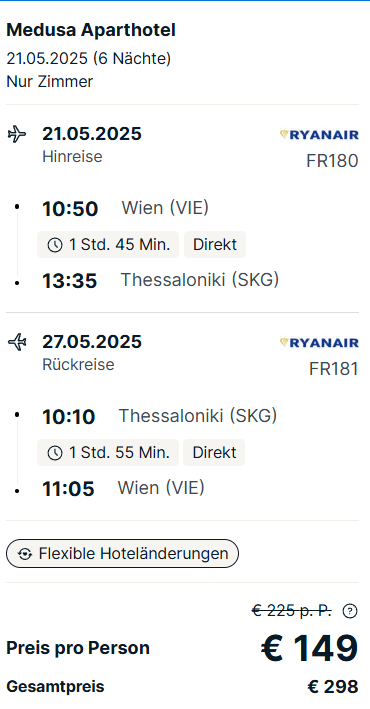Click the Ryanair logo for flight FR181
Screen dimensions: 370x709
[x=319, y=343]
